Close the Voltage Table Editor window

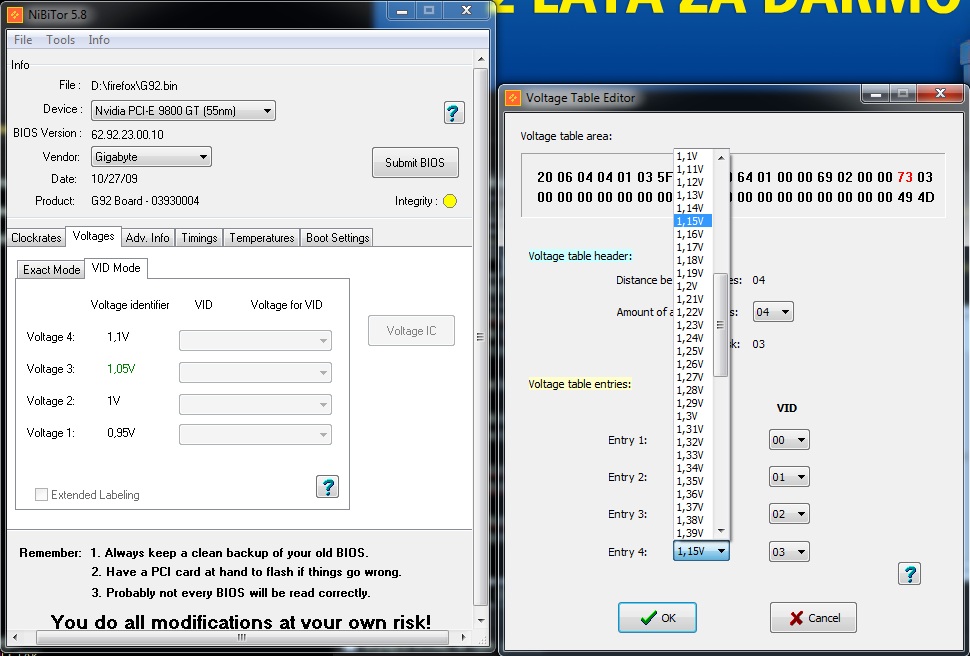click(940, 93)
